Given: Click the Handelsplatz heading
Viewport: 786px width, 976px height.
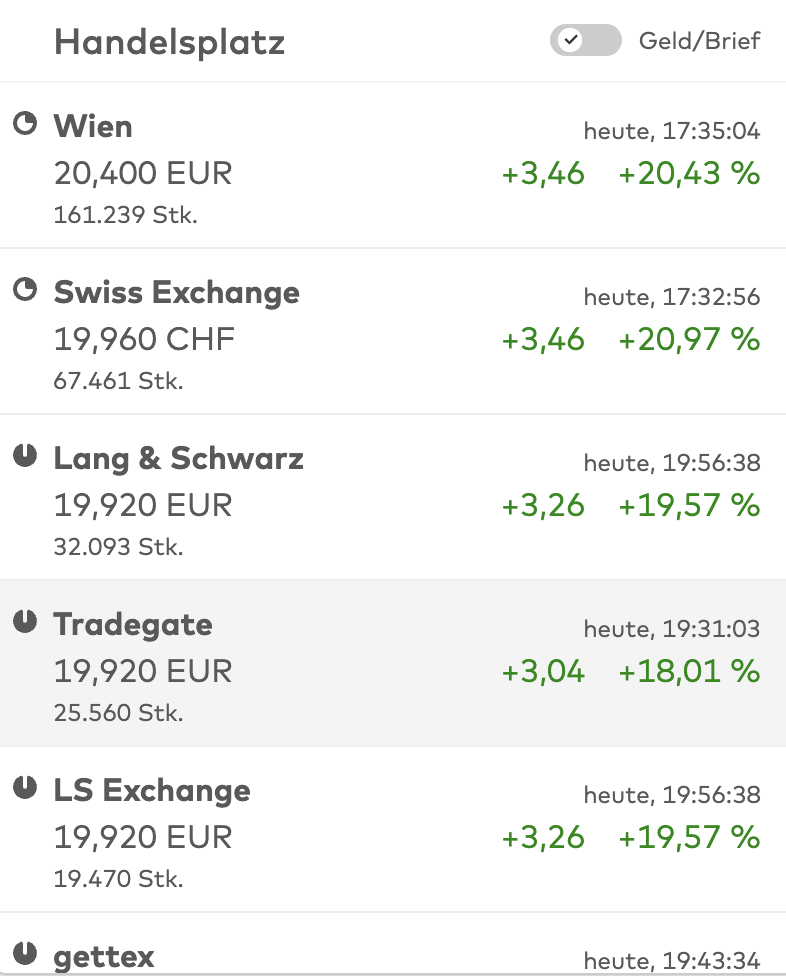Looking at the screenshot, I should [169, 43].
